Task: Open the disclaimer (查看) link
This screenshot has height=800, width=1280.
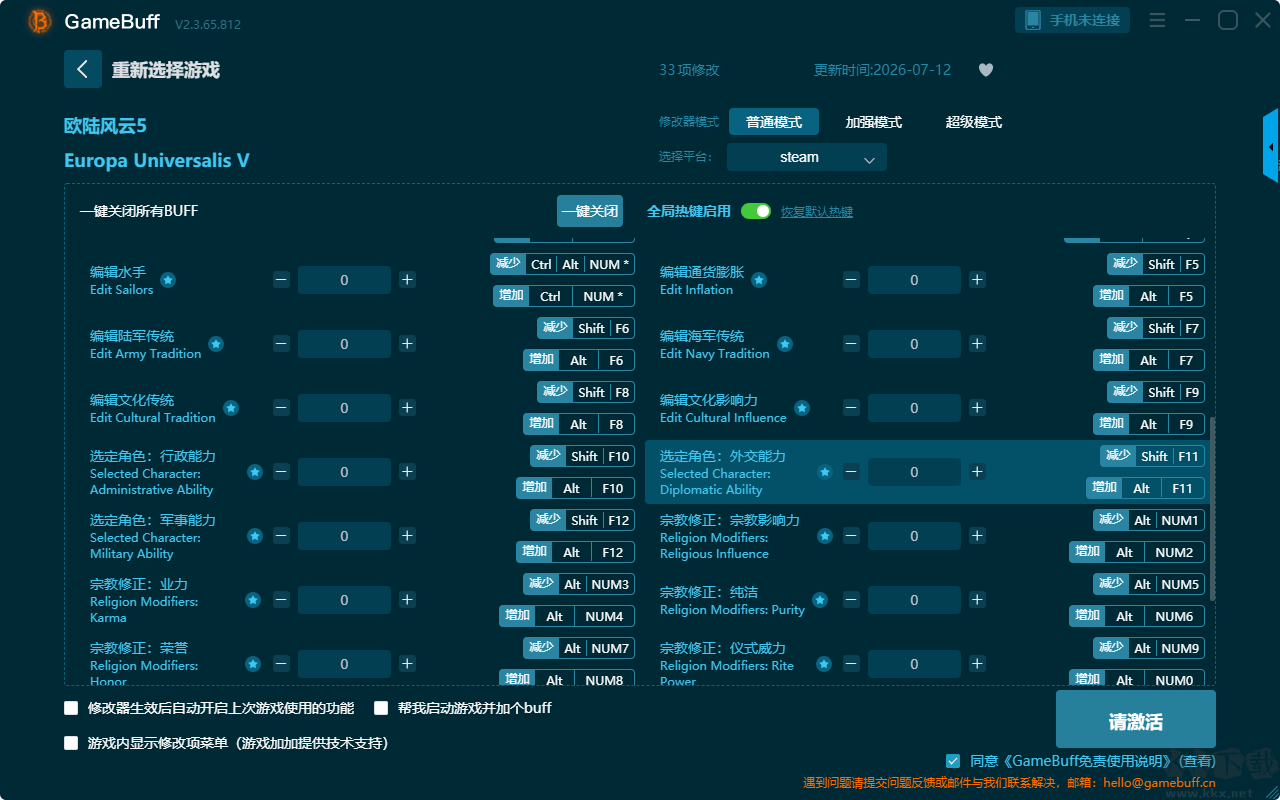Action: click(1195, 761)
